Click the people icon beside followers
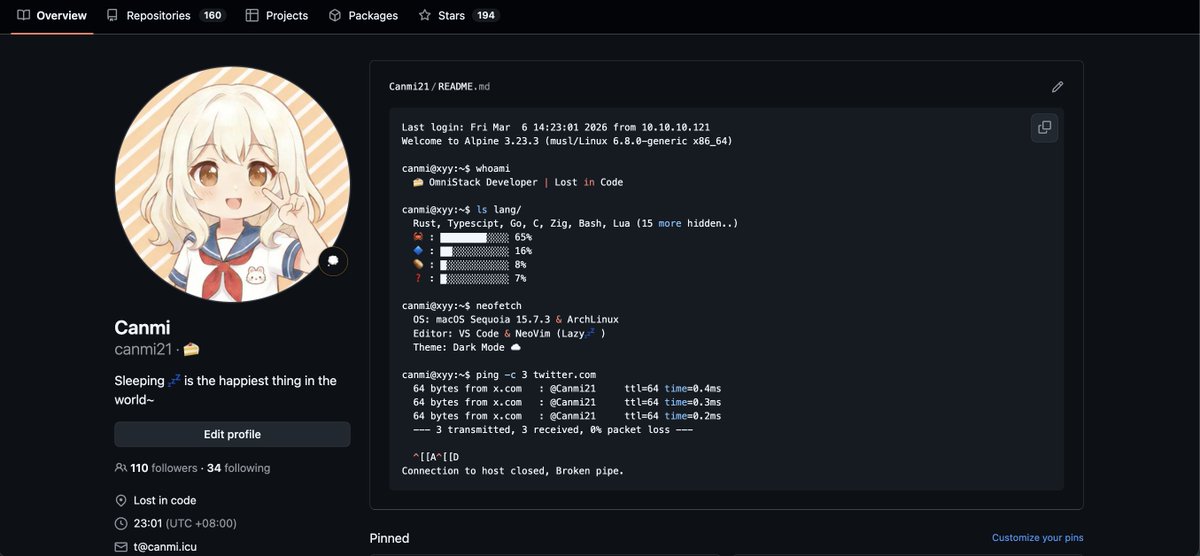This screenshot has width=1200, height=556. click(121, 468)
